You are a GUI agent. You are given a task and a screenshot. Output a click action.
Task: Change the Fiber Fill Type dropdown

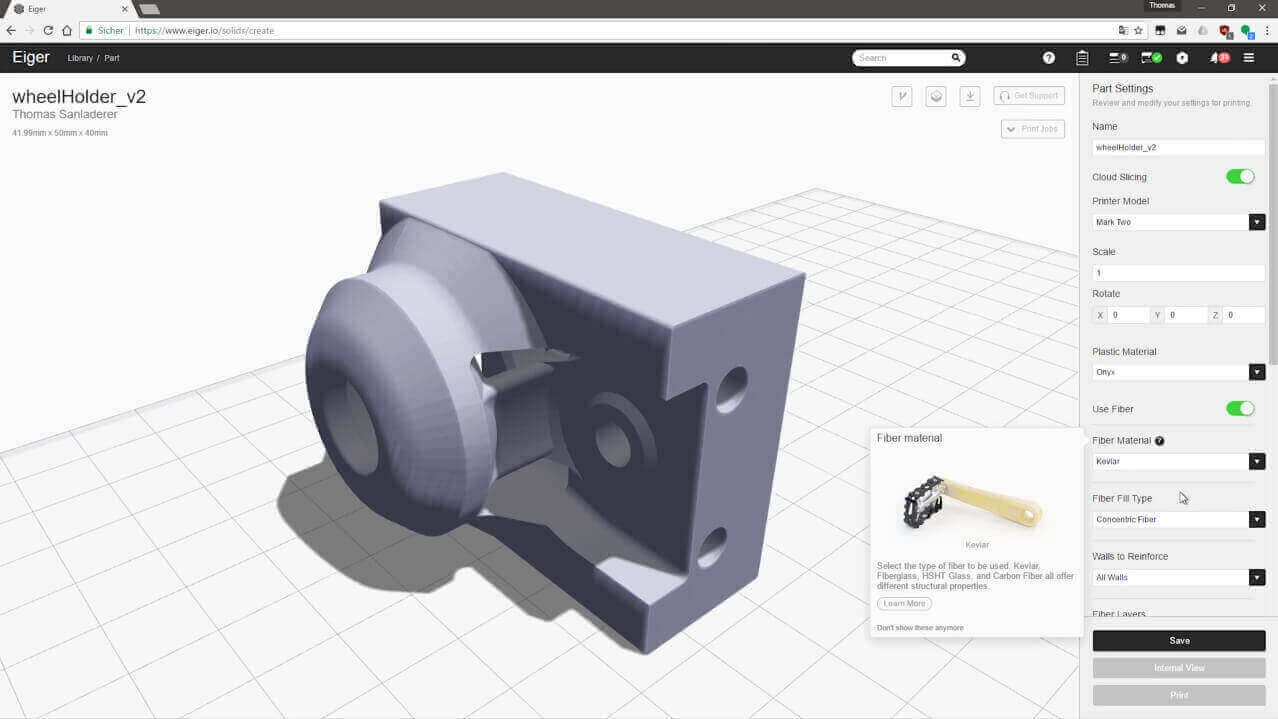(1178, 519)
